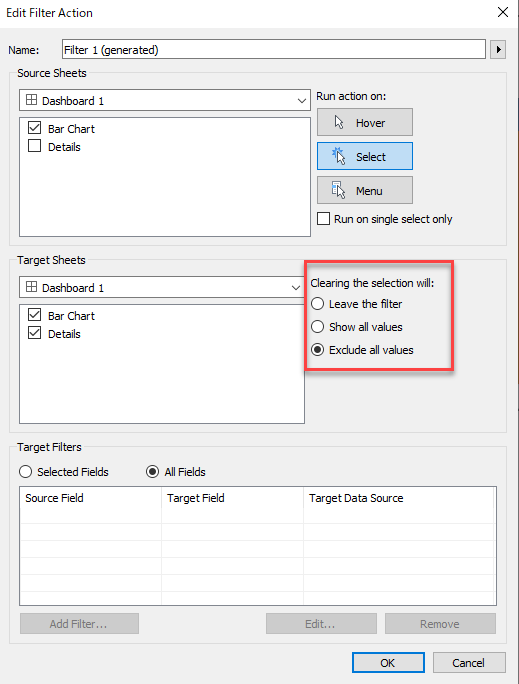Click the Cancel button
This screenshot has height=684, width=519.
pyautogui.click(x=469, y=663)
